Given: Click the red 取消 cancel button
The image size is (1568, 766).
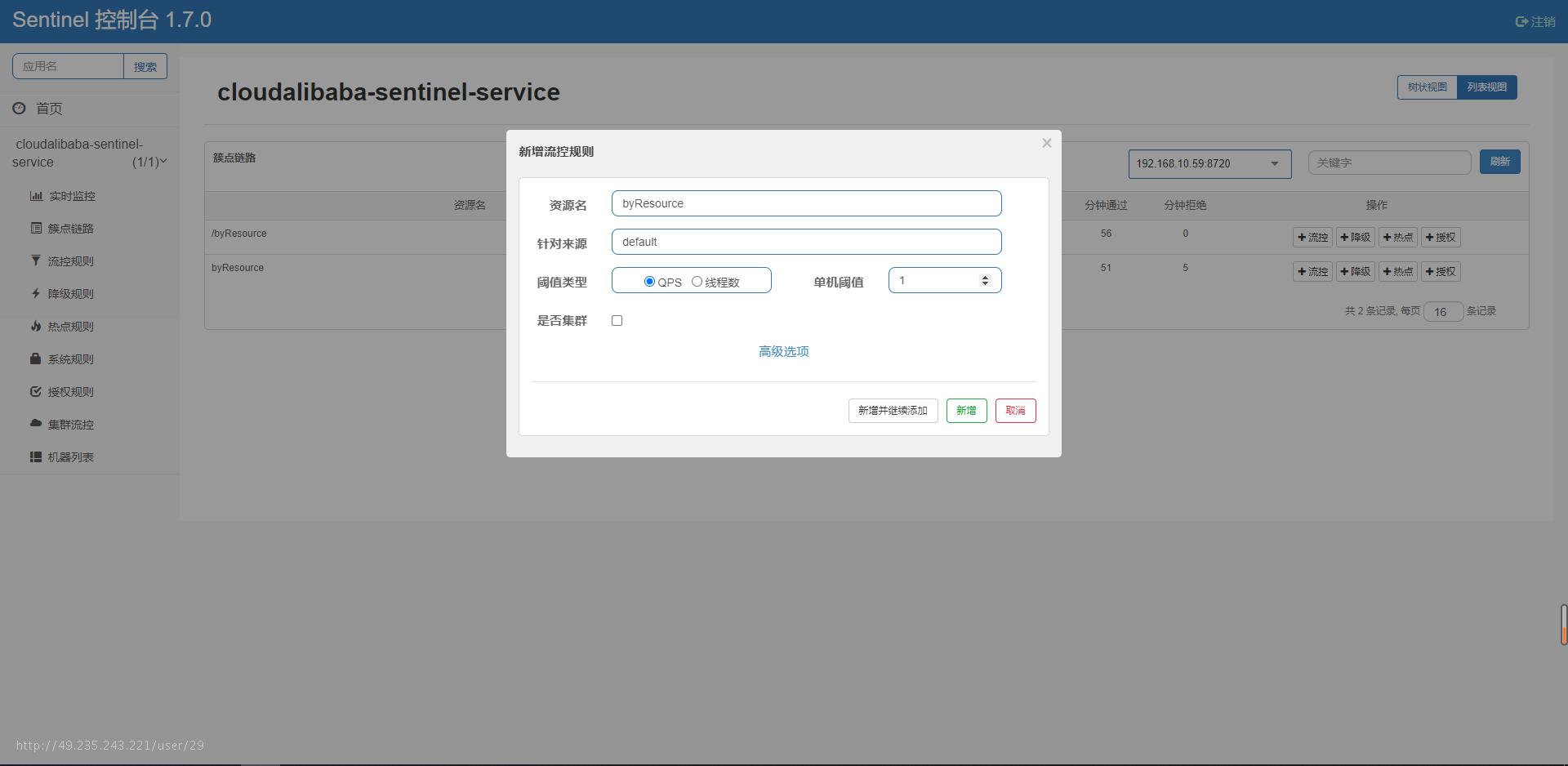Looking at the screenshot, I should 1015,411.
